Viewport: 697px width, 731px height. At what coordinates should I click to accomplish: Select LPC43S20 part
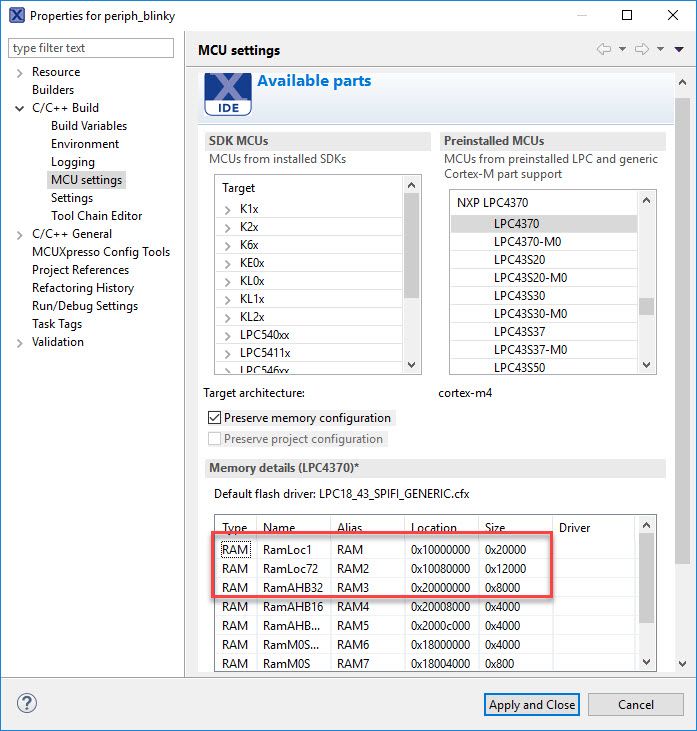tap(544, 260)
